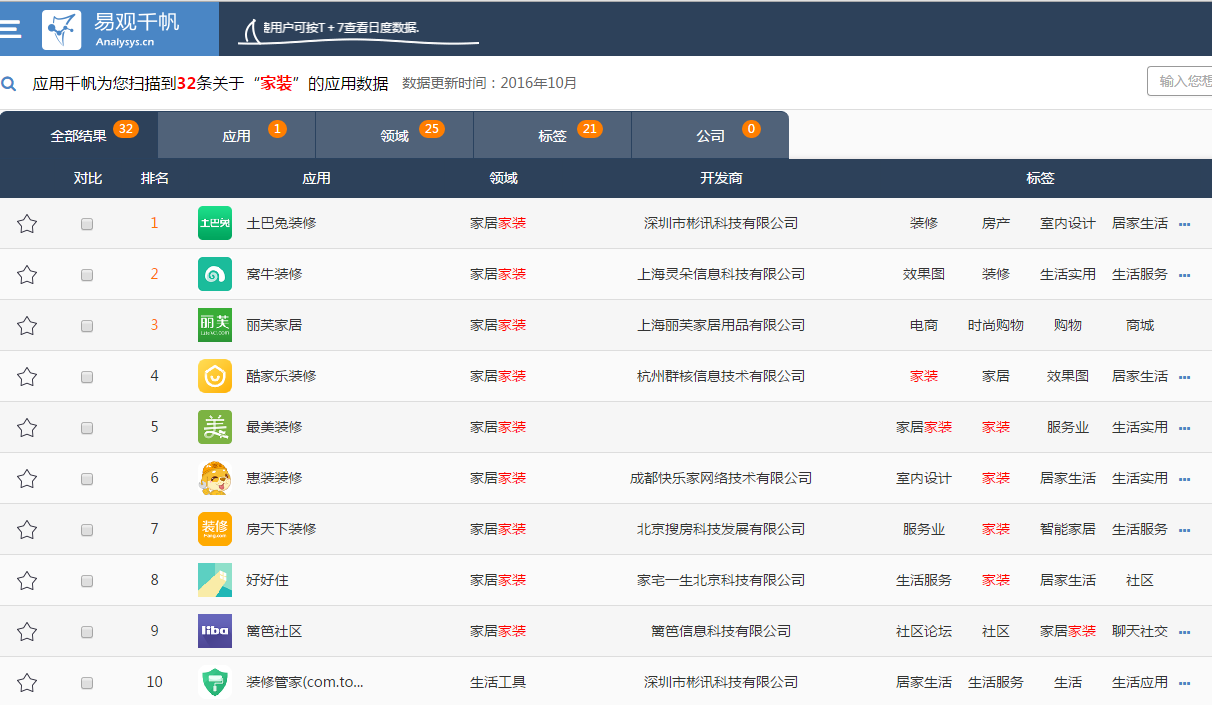Check the compare box for 好好住

pos(87,581)
